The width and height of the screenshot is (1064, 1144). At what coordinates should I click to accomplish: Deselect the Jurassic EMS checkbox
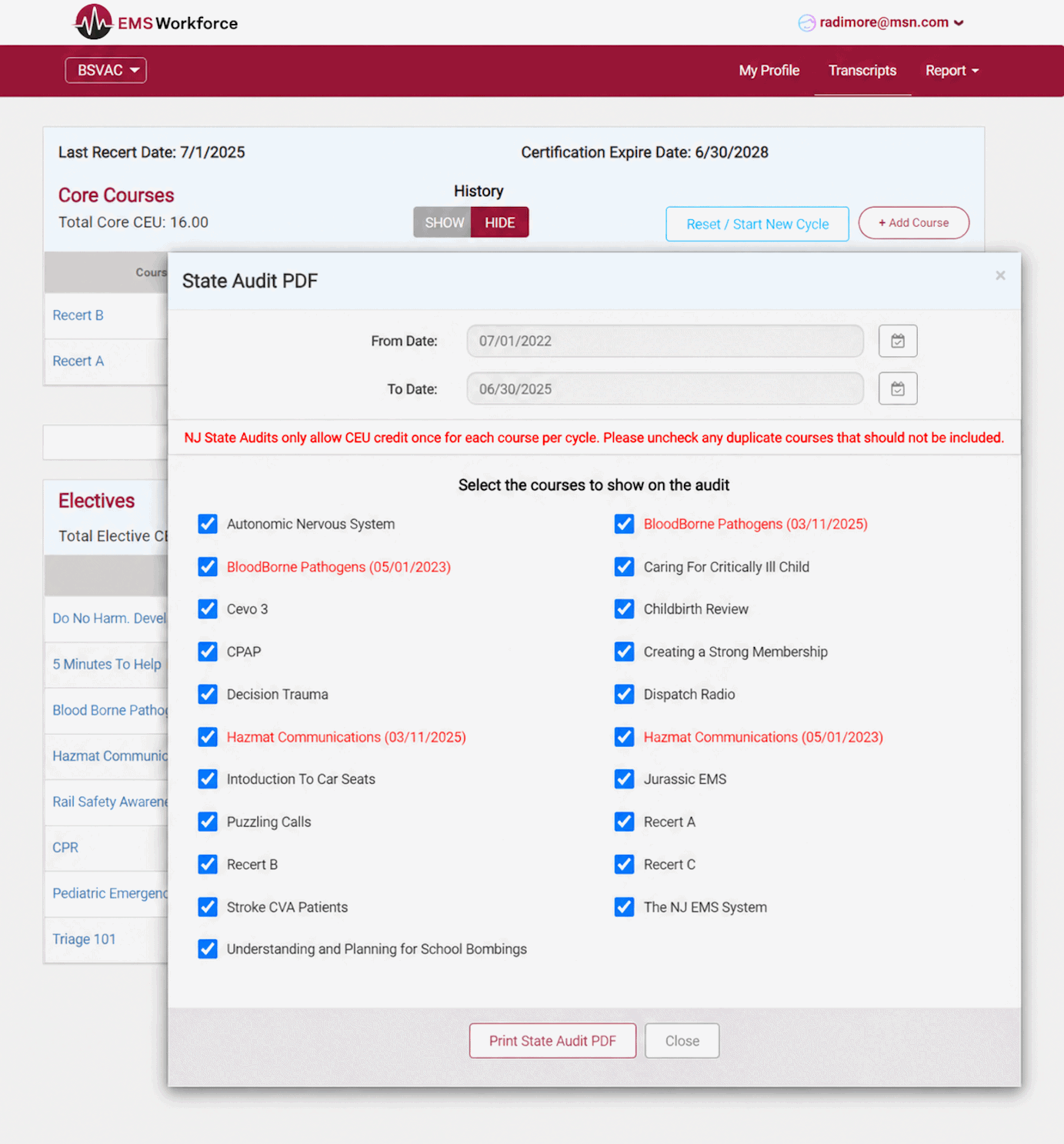coord(625,779)
